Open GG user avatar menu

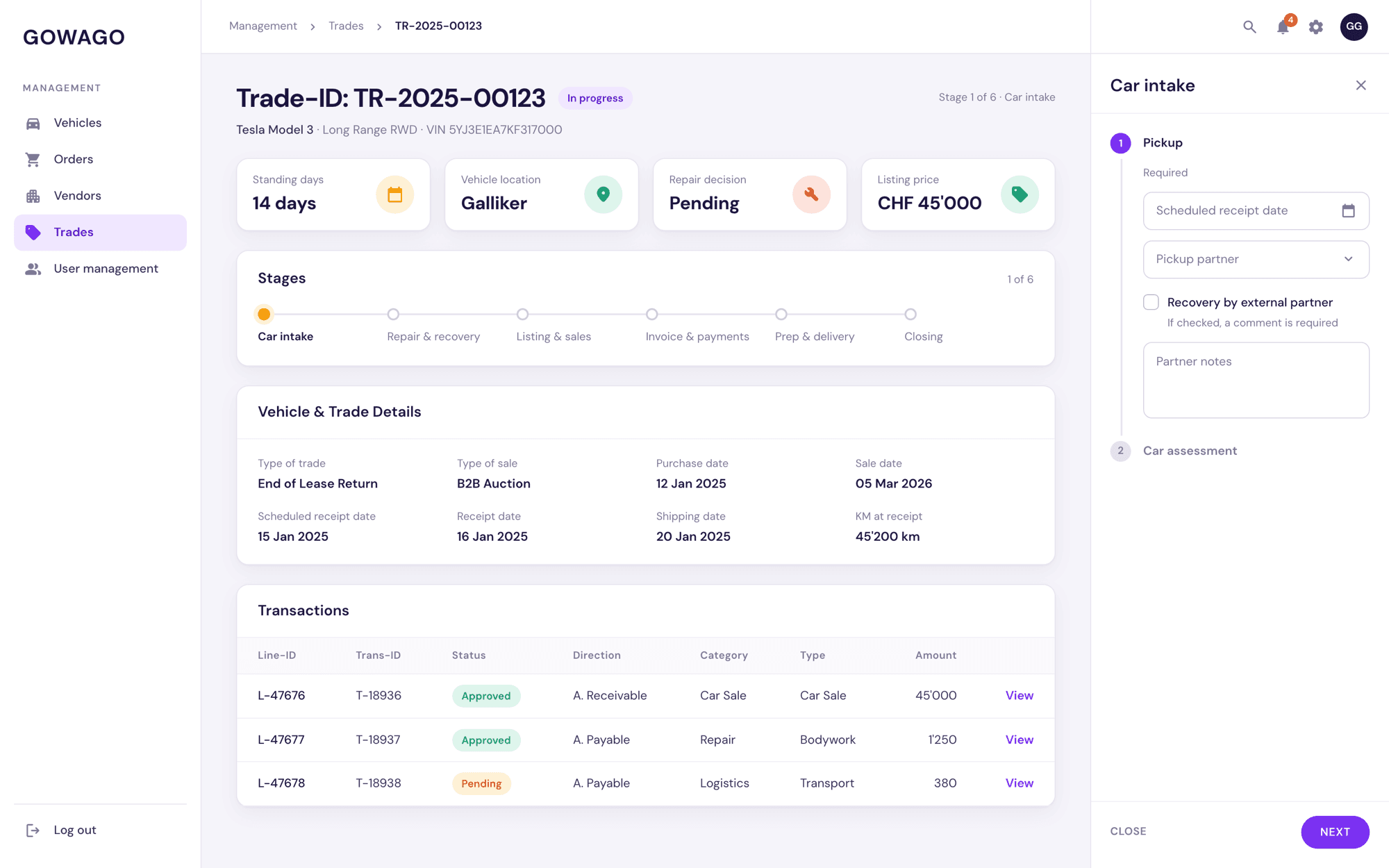(x=1354, y=27)
